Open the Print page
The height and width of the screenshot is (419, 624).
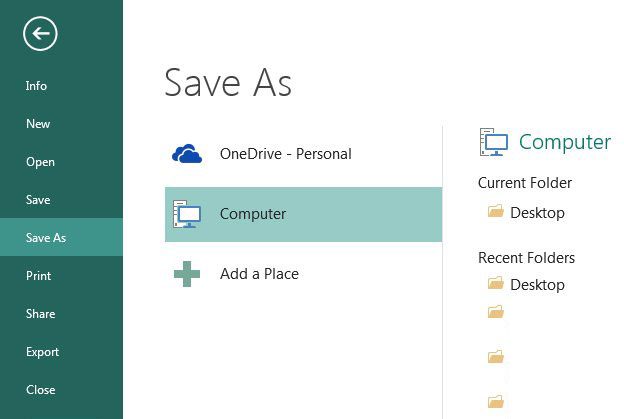point(38,276)
